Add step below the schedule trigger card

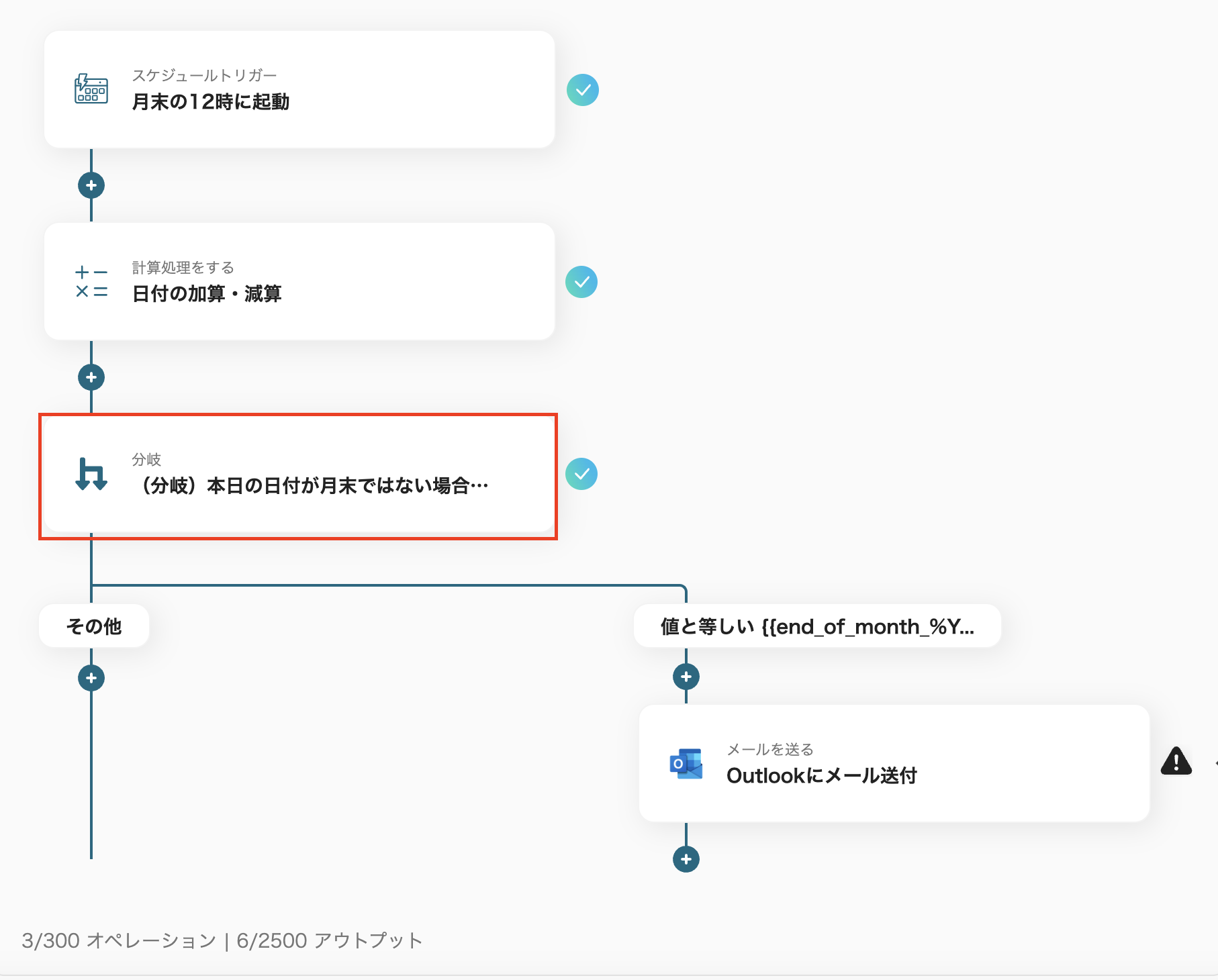click(x=91, y=185)
